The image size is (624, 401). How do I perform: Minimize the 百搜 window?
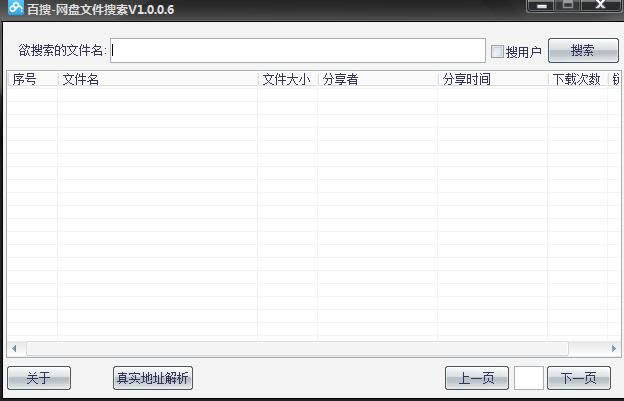[x=541, y=6]
